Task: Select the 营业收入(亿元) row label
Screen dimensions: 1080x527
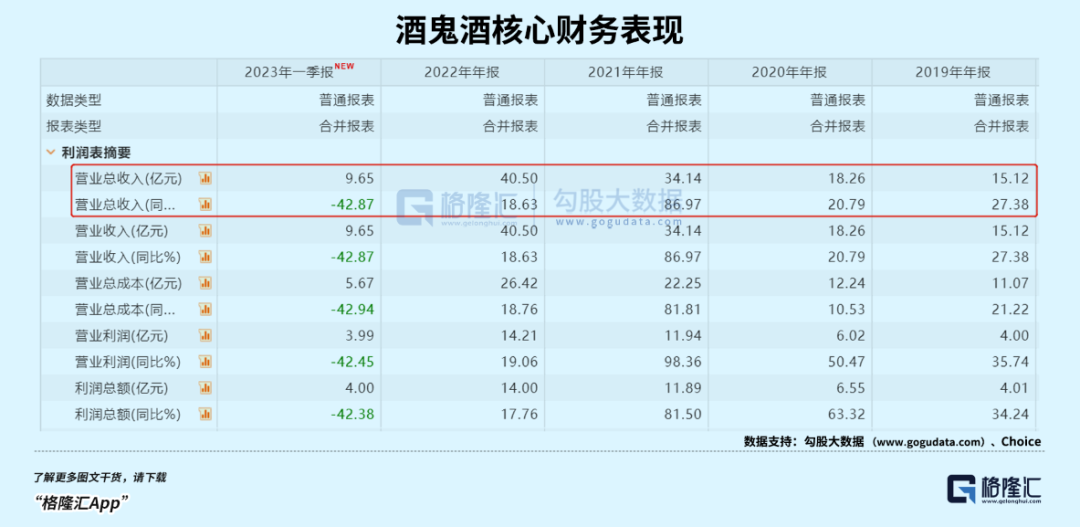Action: [121, 231]
